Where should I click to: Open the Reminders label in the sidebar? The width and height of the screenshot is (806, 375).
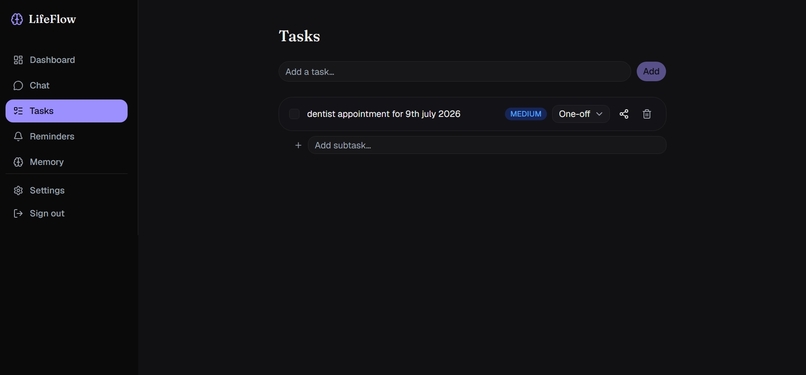tap(52, 137)
